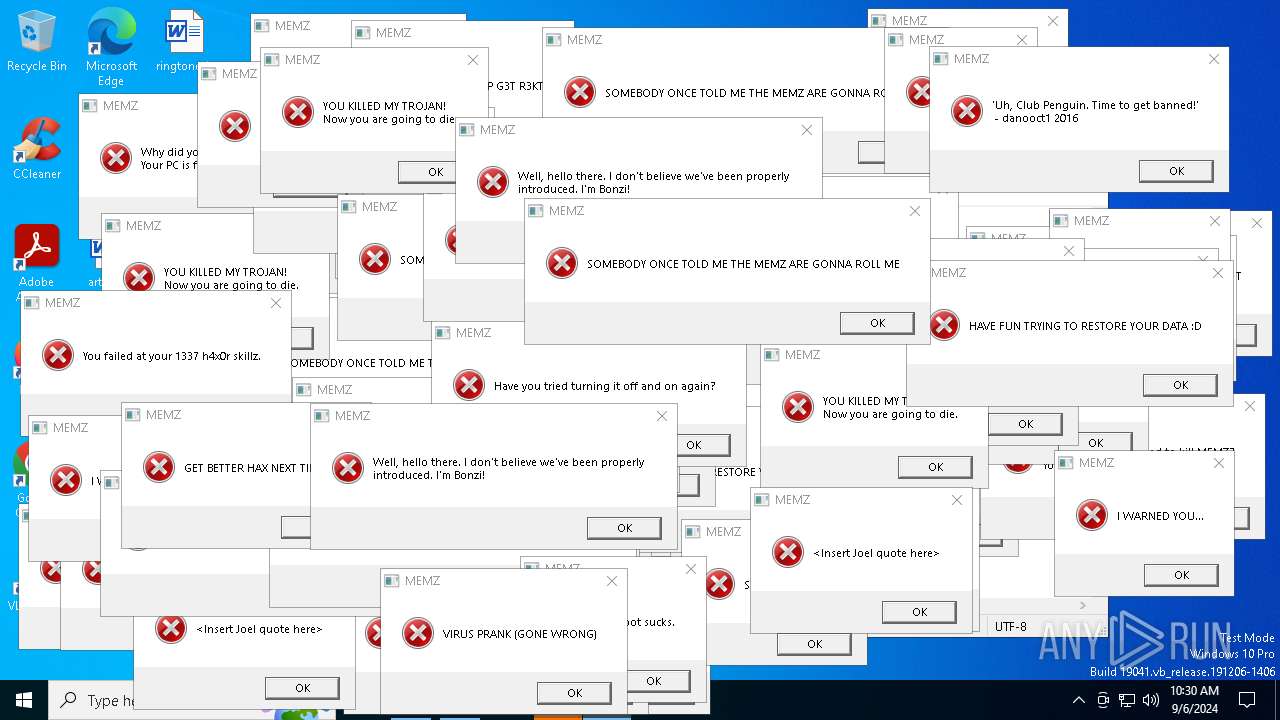Click error icon in fully visible 'SOMEBODY ONCE TOLD ME' dialog
The image size is (1280, 720).
click(562, 263)
